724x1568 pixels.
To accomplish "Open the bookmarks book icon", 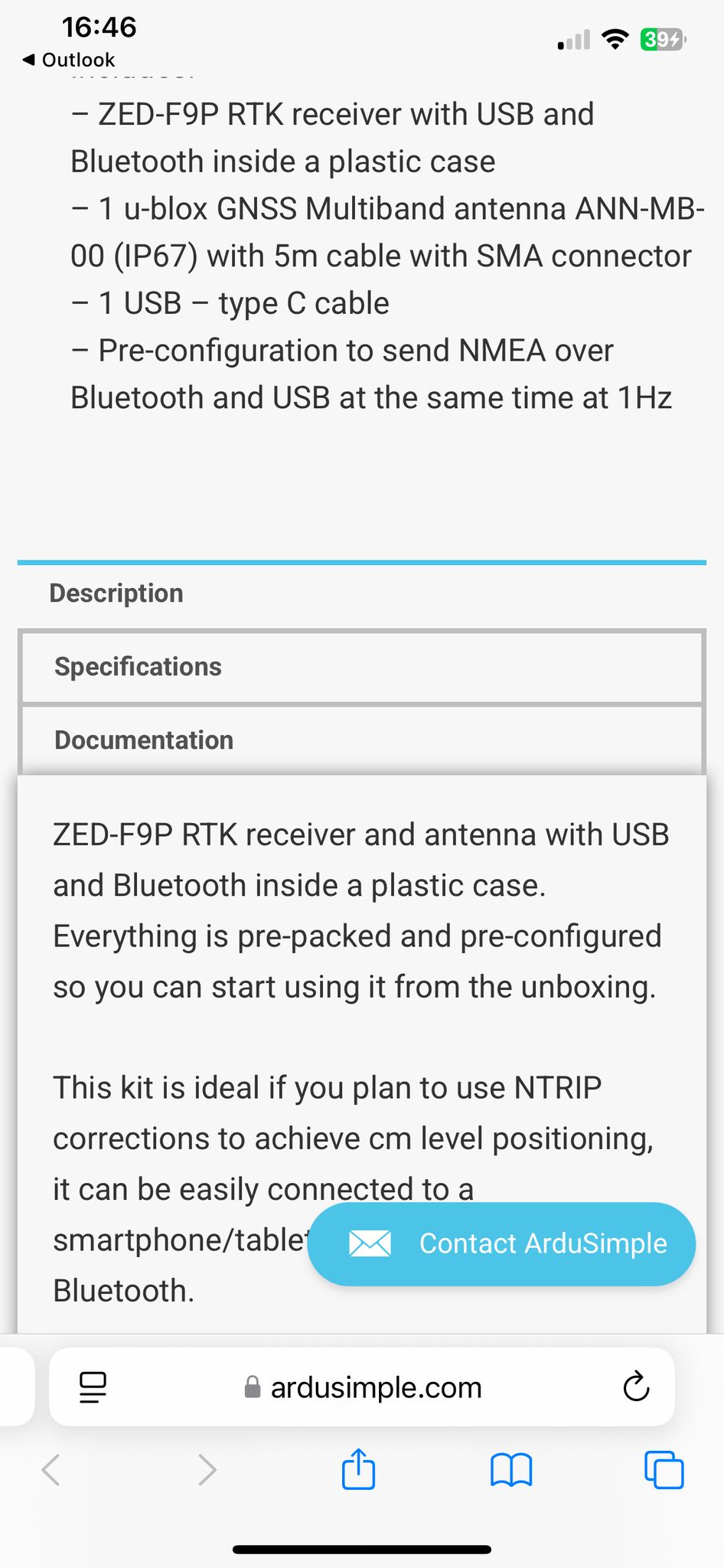I will coord(511,1470).
